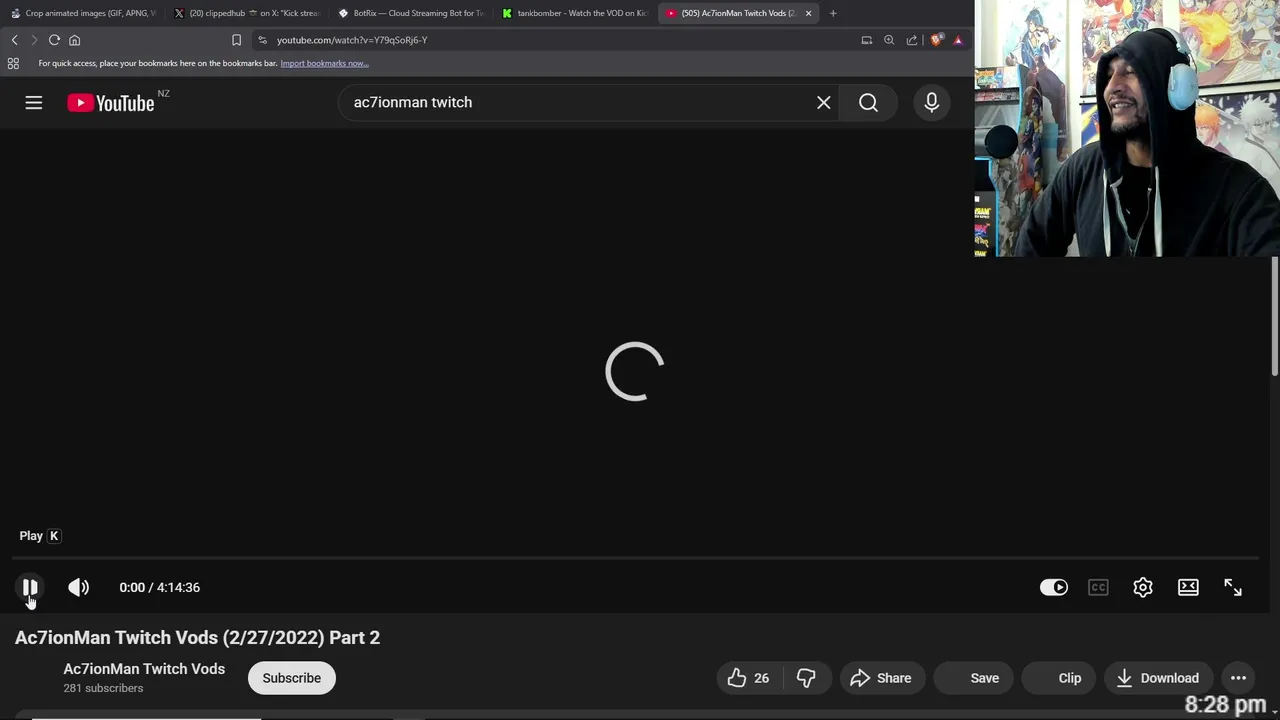
Task: Open Brave Rewards triangle icon
Action: (x=958, y=40)
